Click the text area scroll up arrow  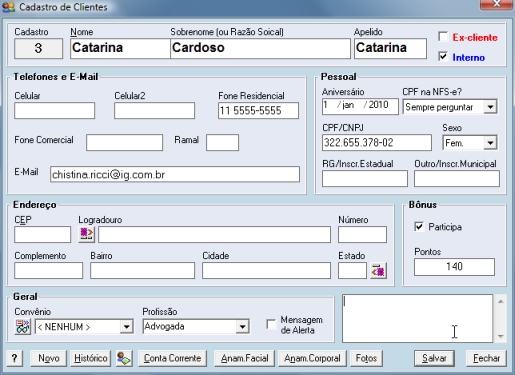[x=501, y=302]
